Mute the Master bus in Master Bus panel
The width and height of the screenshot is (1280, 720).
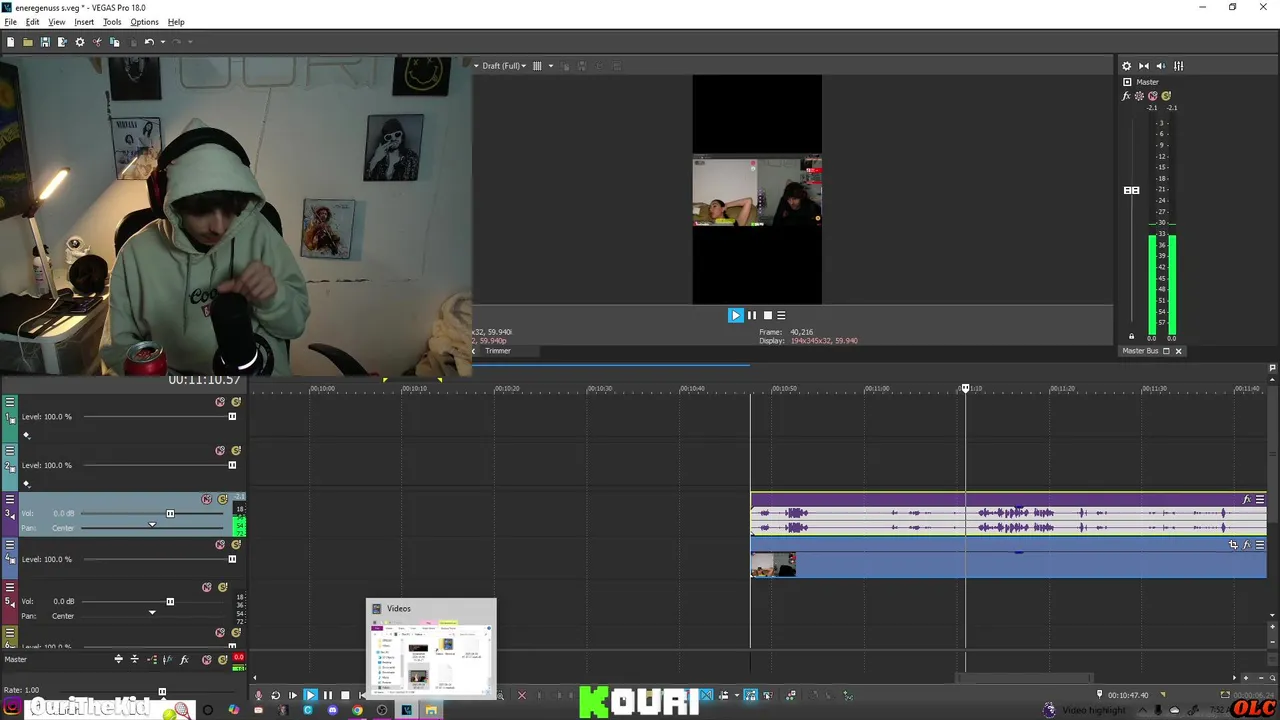pyautogui.click(x=1152, y=96)
